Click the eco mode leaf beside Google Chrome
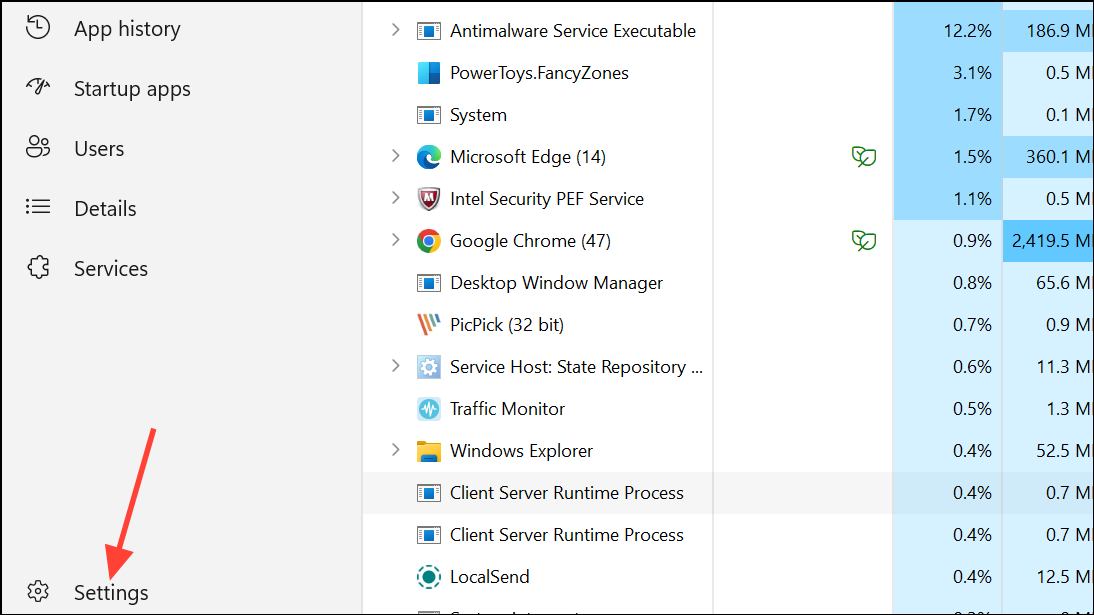 863,241
